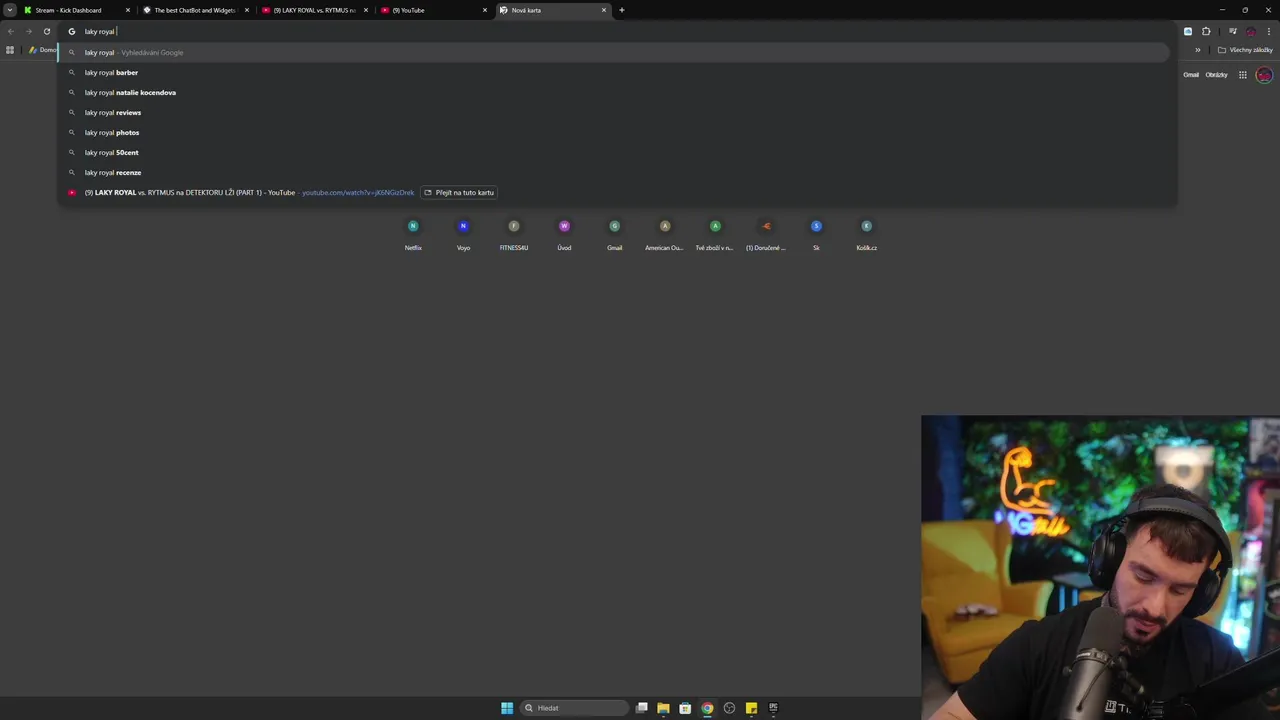Image resolution: width=1280 pixels, height=720 pixels.
Task: Open the Obrázky link
Action: pos(1216,75)
